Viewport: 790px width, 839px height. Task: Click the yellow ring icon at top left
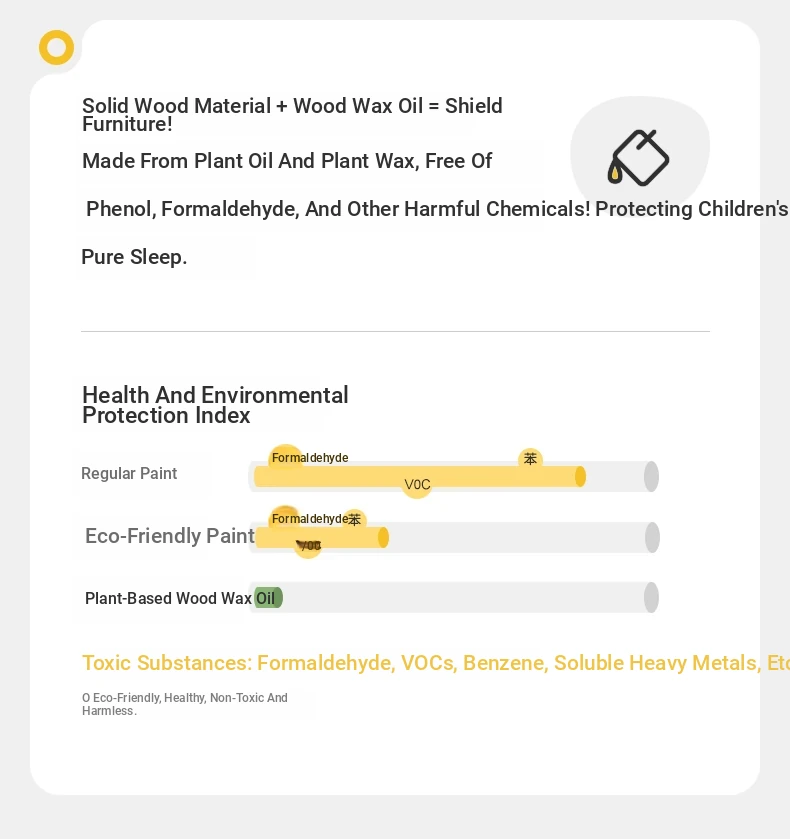click(x=56, y=48)
